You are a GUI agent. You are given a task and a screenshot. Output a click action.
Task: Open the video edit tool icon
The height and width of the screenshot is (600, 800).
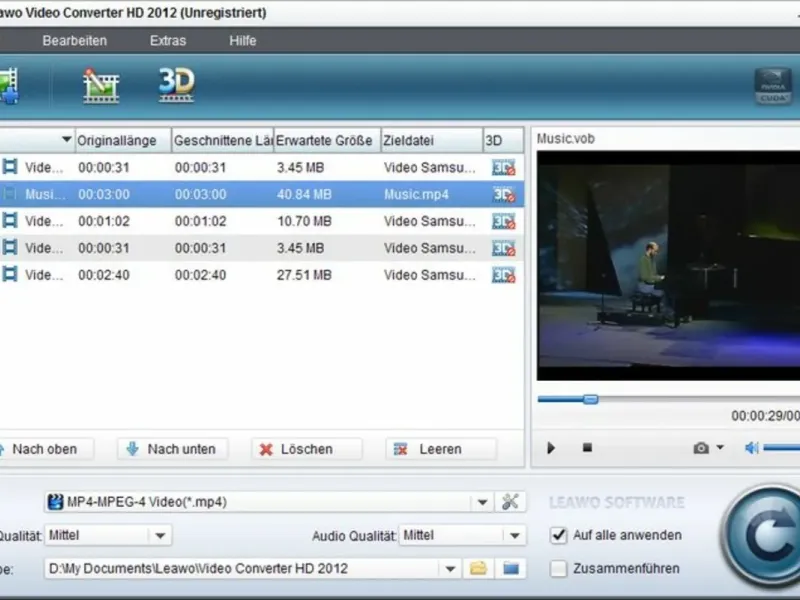pos(101,86)
